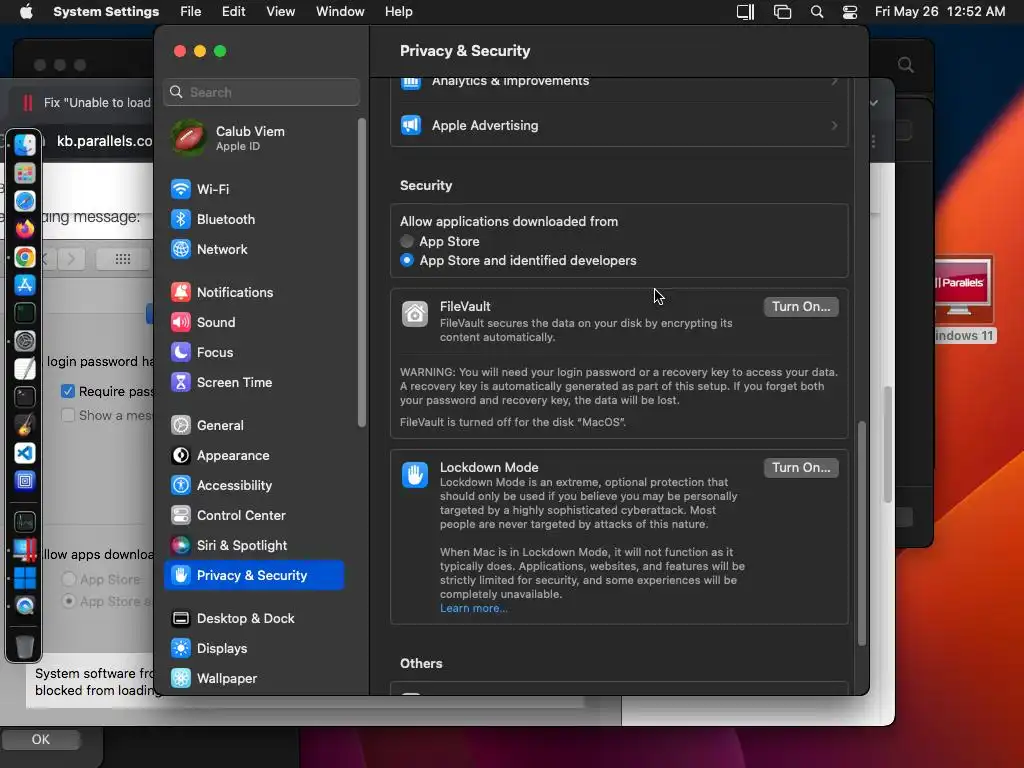Open the Help menu
Viewport: 1024px width, 768px height.
click(398, 12)
